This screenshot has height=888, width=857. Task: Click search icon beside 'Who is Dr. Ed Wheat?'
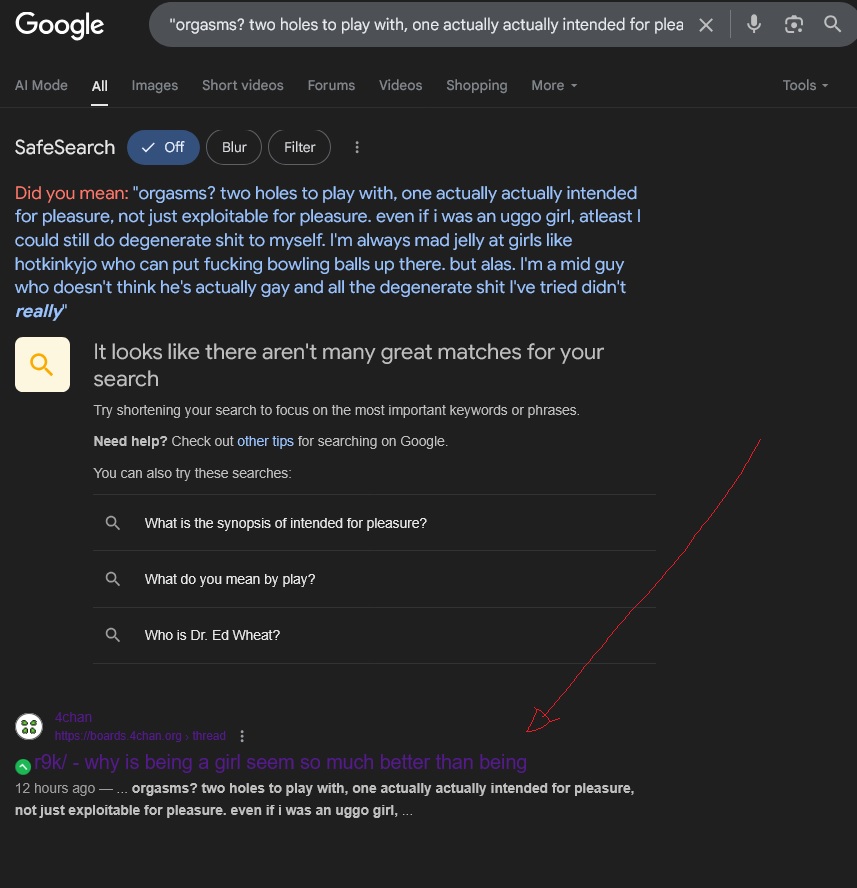coord(113,635)
